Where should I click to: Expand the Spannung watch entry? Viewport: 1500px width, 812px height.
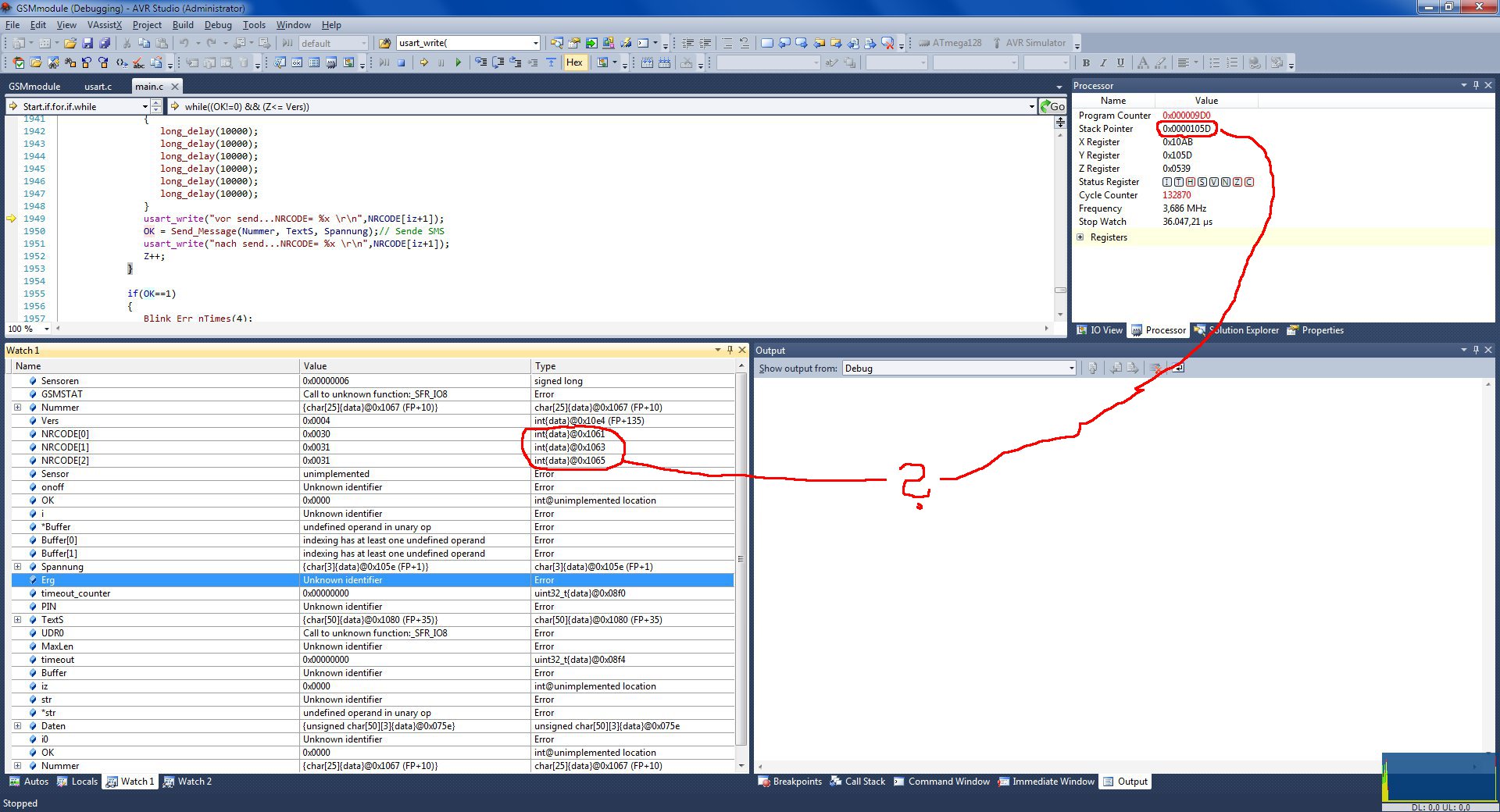click(17, 567)
